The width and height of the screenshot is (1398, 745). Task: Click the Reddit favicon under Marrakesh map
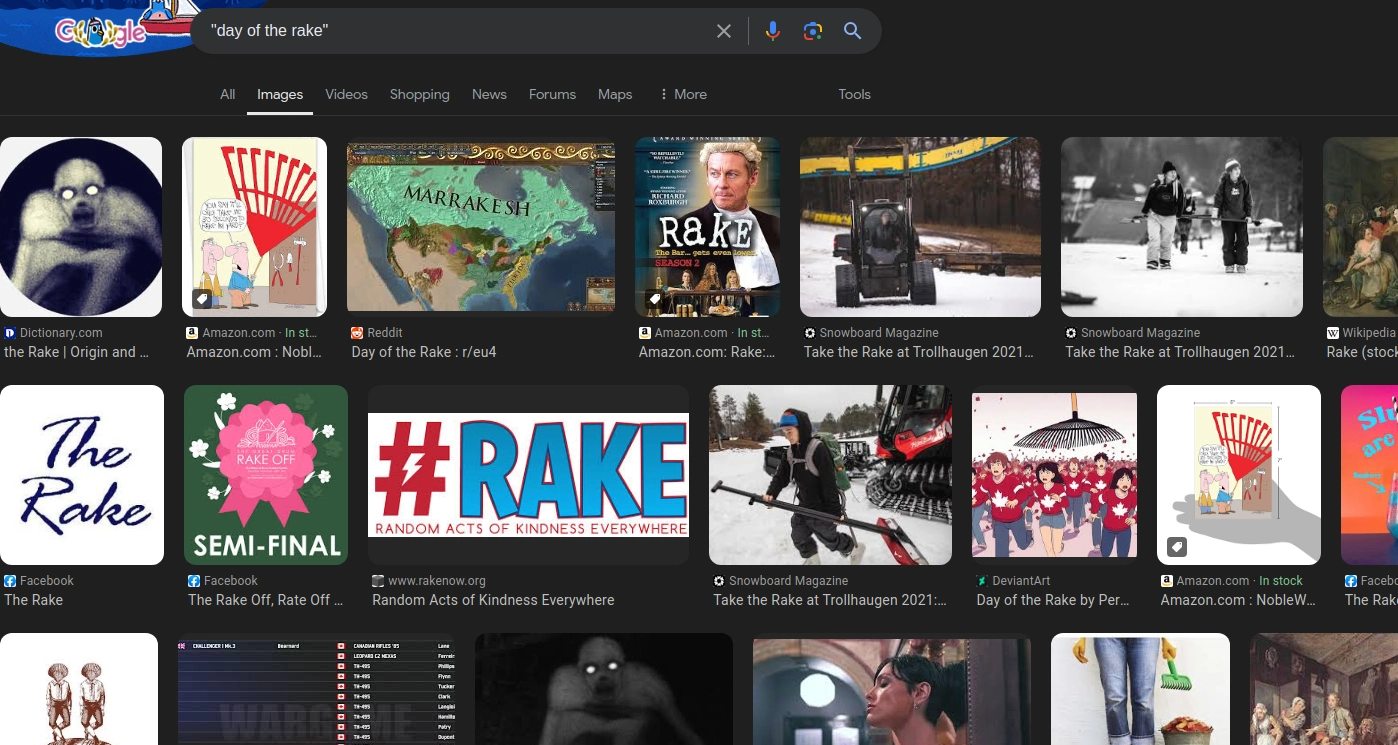[x=357, y=333]
